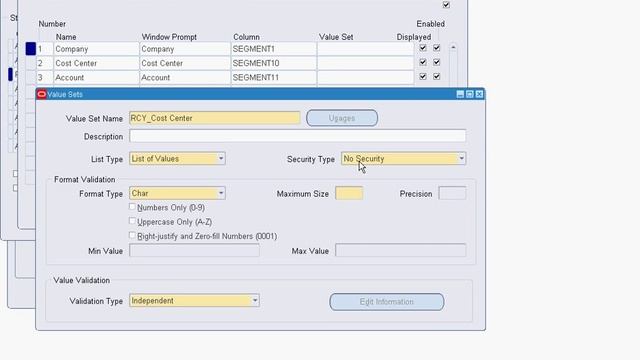This screenshot has height=360, width=640.
Task: Edit the Value Set Name field
Action: (x=215, y=118)
